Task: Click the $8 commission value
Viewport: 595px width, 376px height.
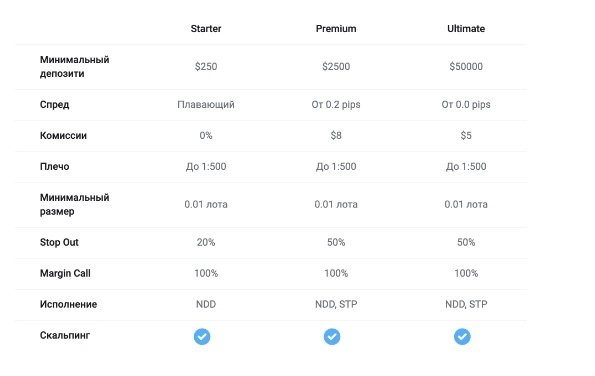Action: click(x=336, y=135)
